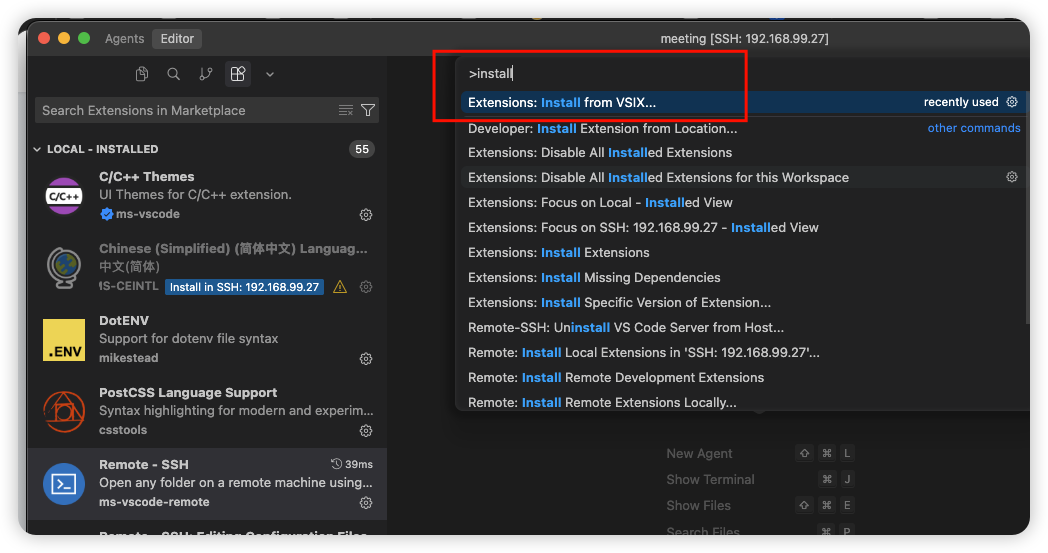Viewport: 1048px width, 553px height.
Task: Clear extensions search results icon
Action: (346, 110)
